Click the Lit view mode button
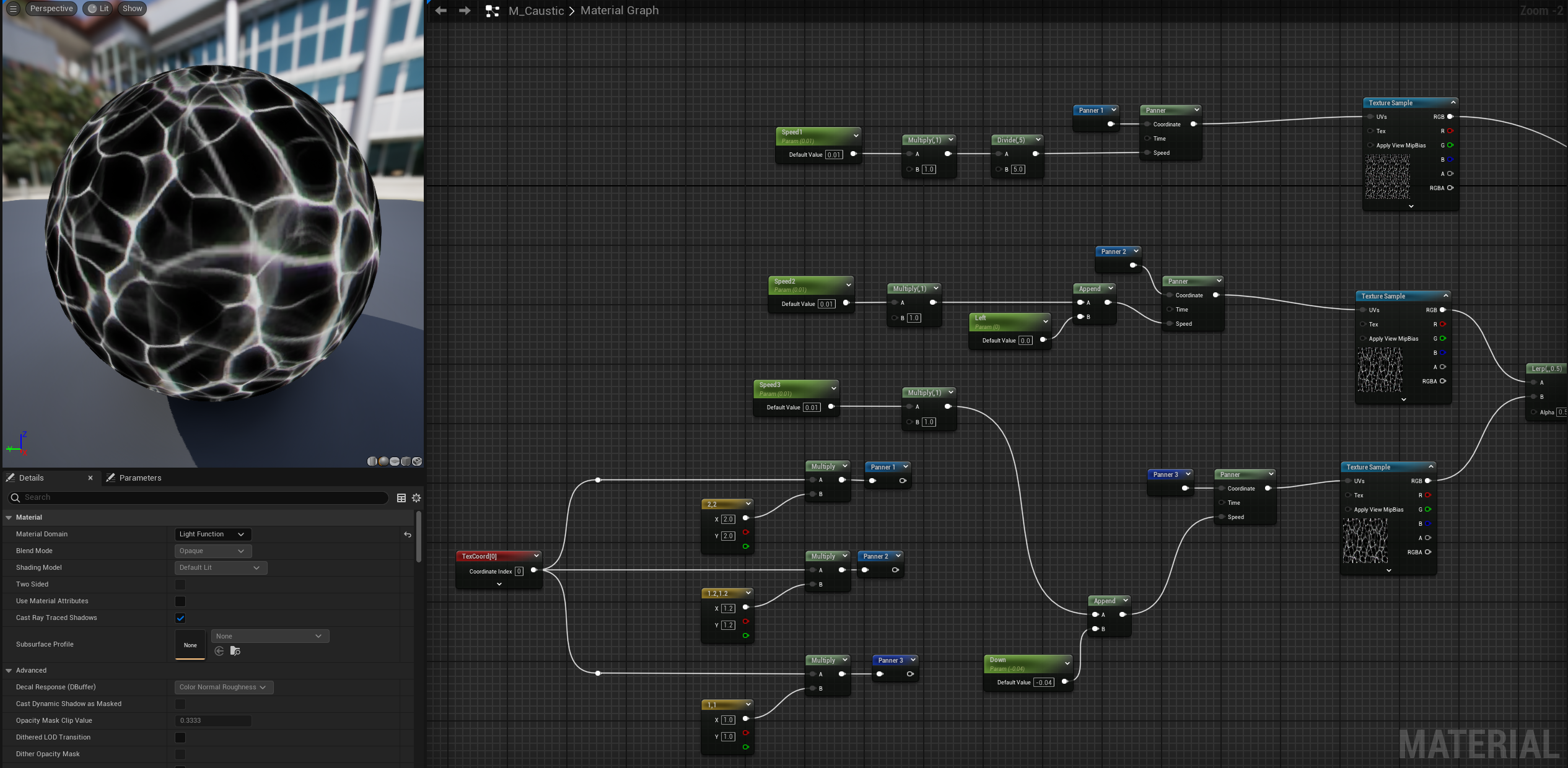 click(x=99, y=9)
